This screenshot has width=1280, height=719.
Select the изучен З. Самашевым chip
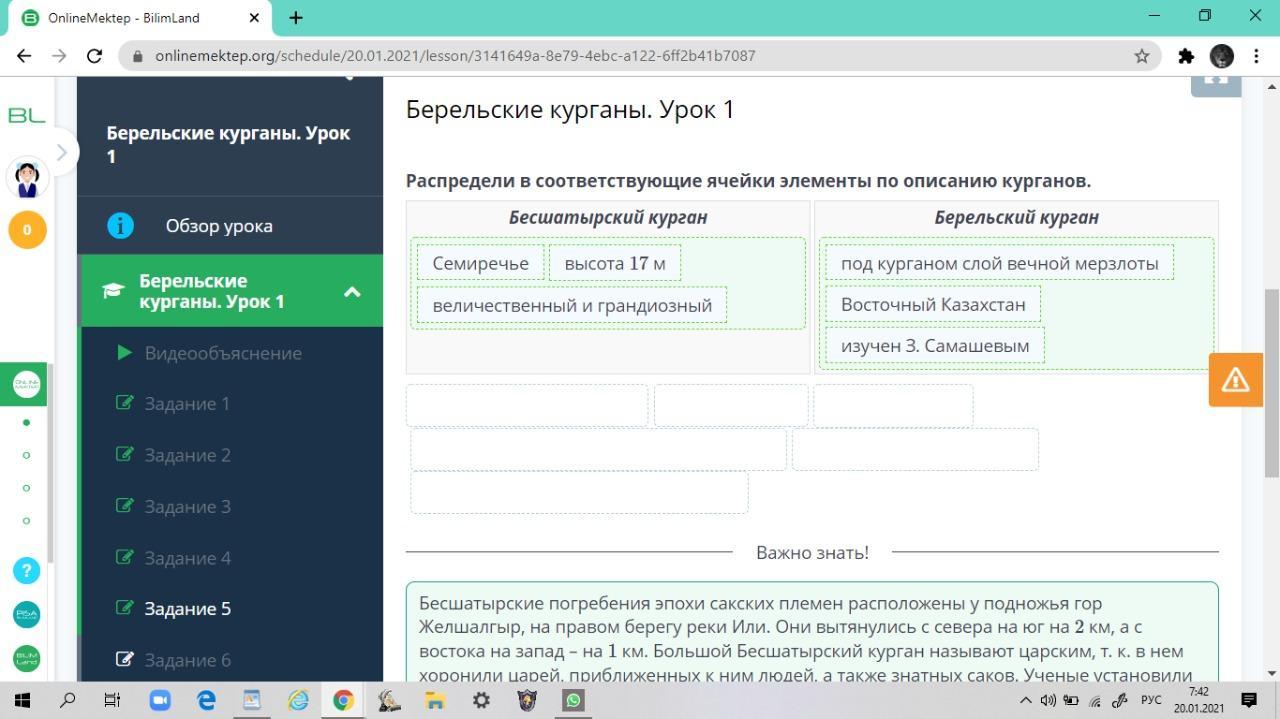click(x=935, y=346)
